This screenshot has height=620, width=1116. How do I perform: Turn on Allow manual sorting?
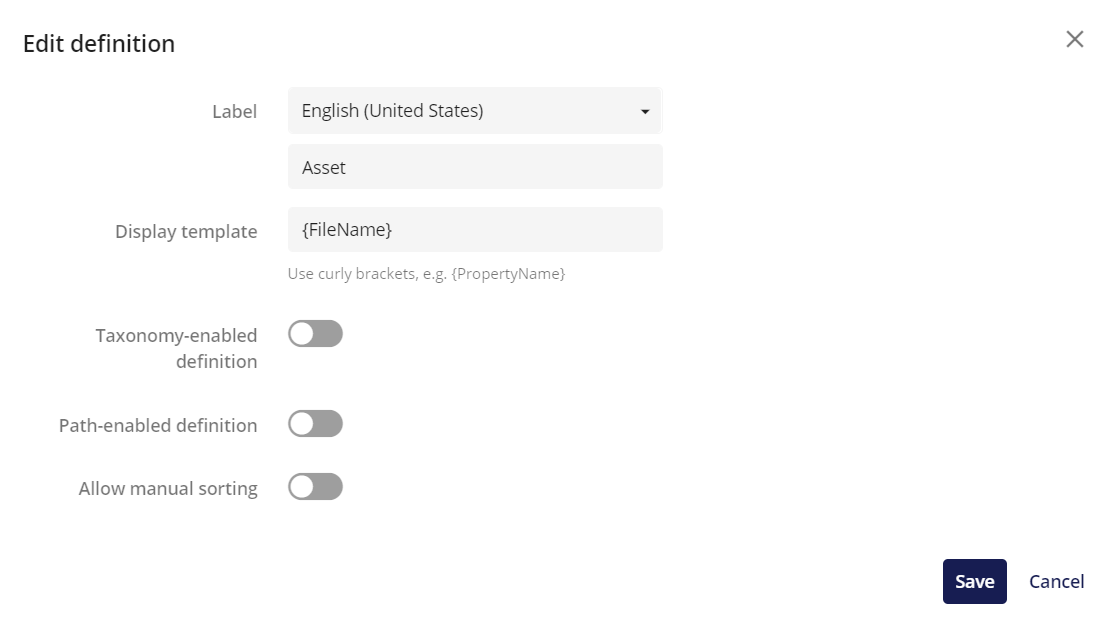coord(316,487)
